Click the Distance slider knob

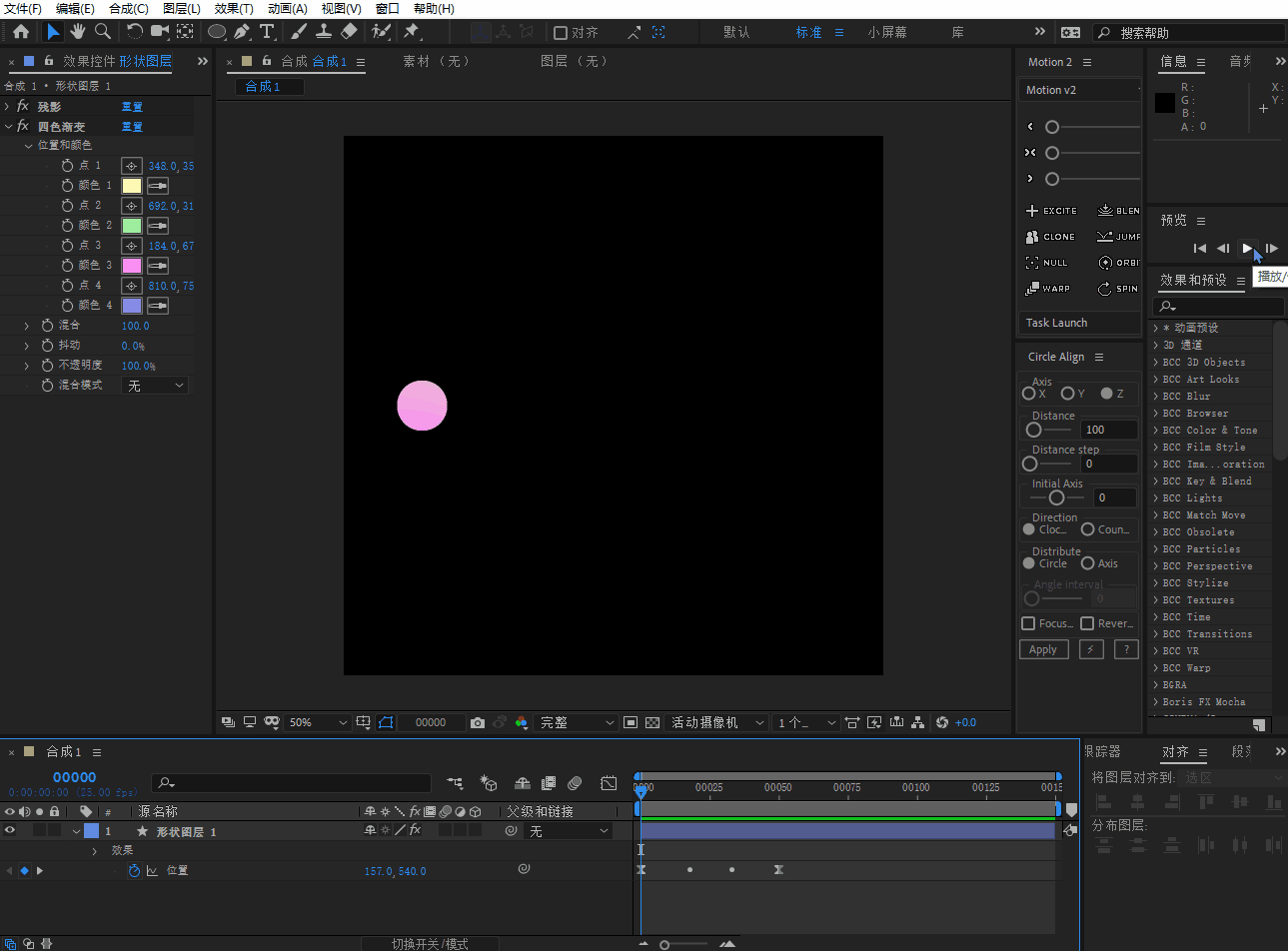[1034, 430]
